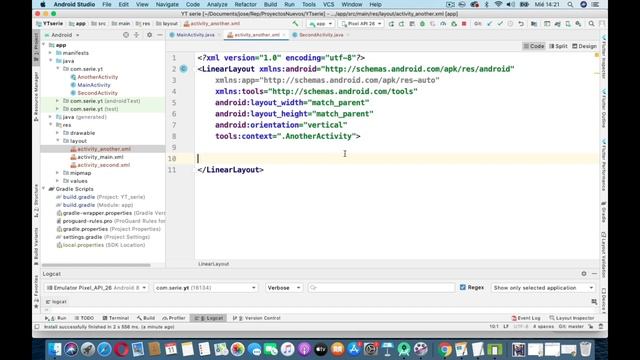Click the Run tool window button
This screenshot has height=360, width=640.
click(56, 318)
